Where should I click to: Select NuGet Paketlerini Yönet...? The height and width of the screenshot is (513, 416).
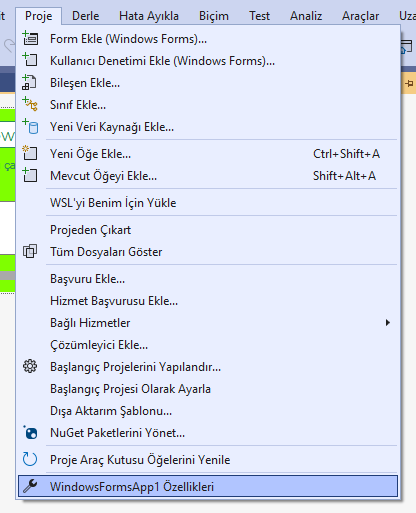coord(208,433)
